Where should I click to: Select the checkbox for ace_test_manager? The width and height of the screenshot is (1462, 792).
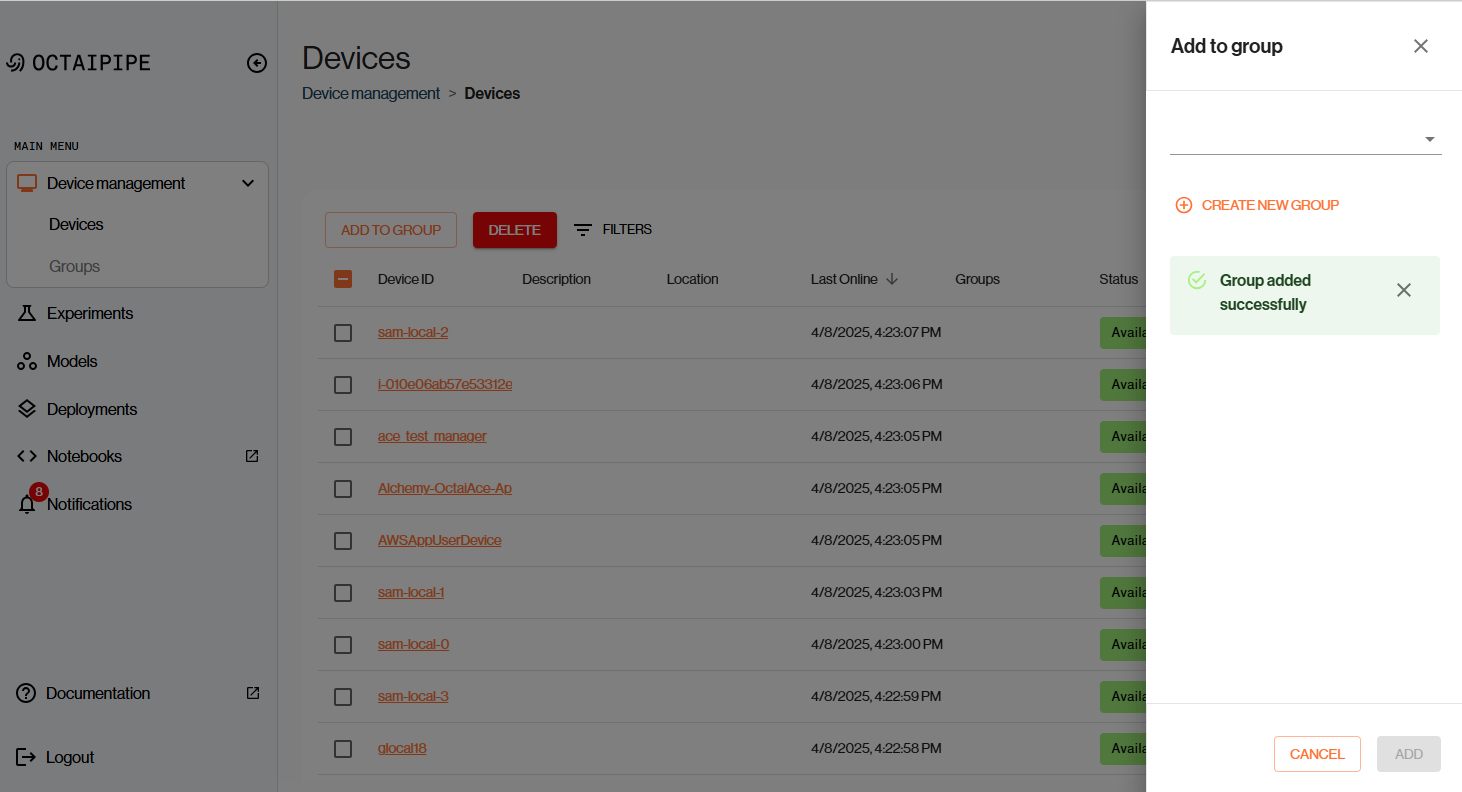click(x=343, y=437)
